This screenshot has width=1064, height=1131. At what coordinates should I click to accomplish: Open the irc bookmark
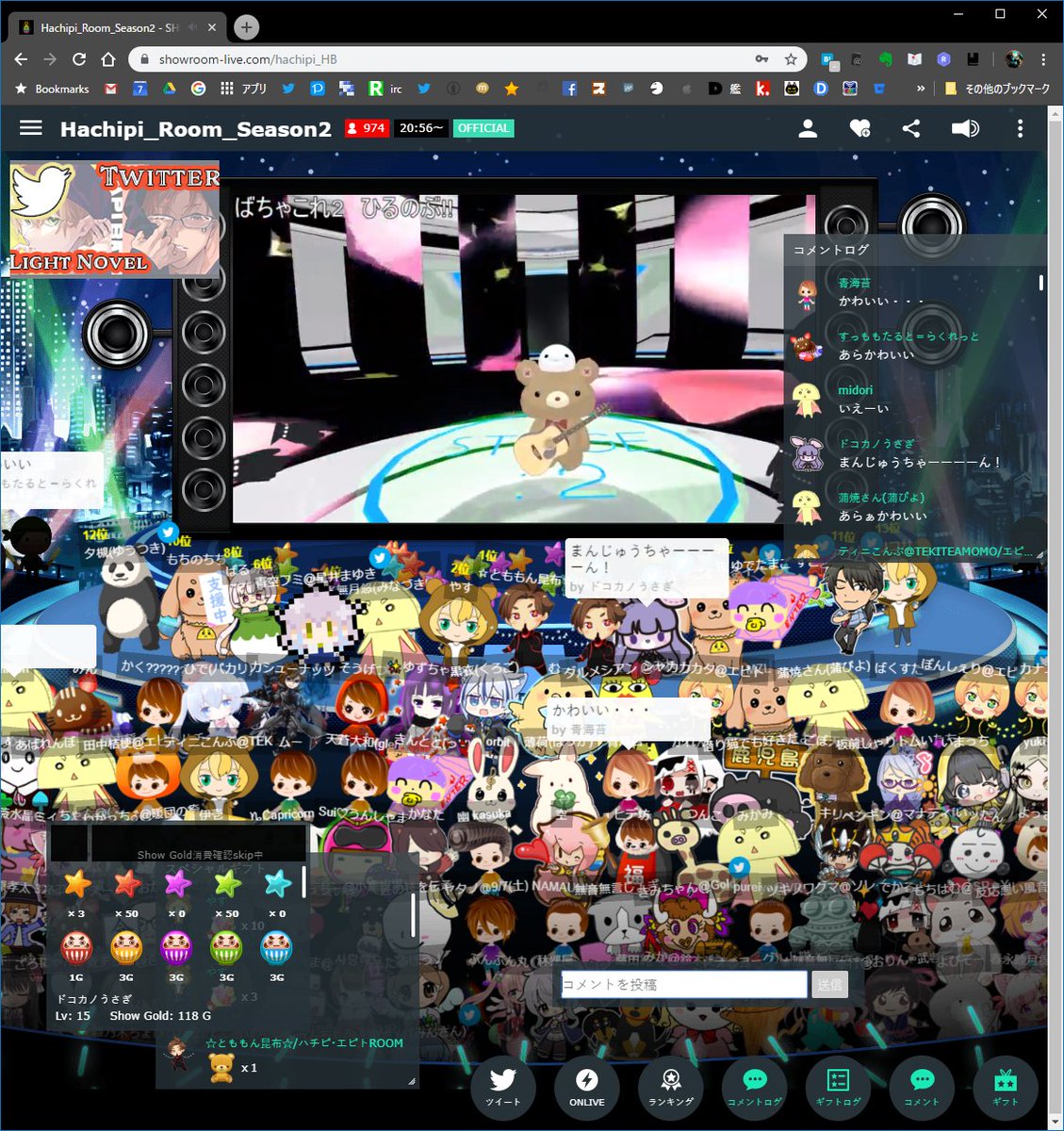385,89
